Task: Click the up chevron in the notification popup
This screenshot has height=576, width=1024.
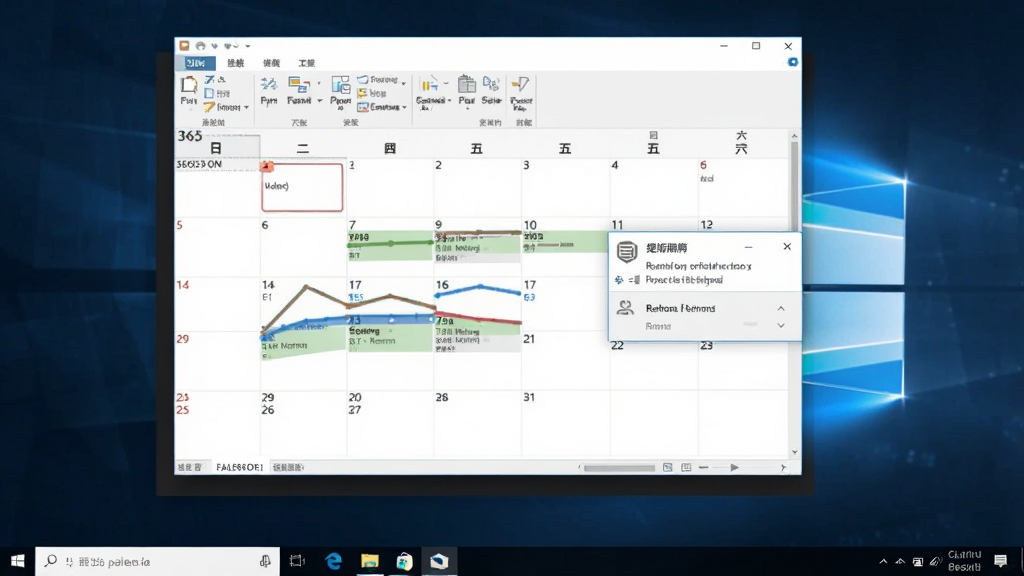Action: (781, 308)
